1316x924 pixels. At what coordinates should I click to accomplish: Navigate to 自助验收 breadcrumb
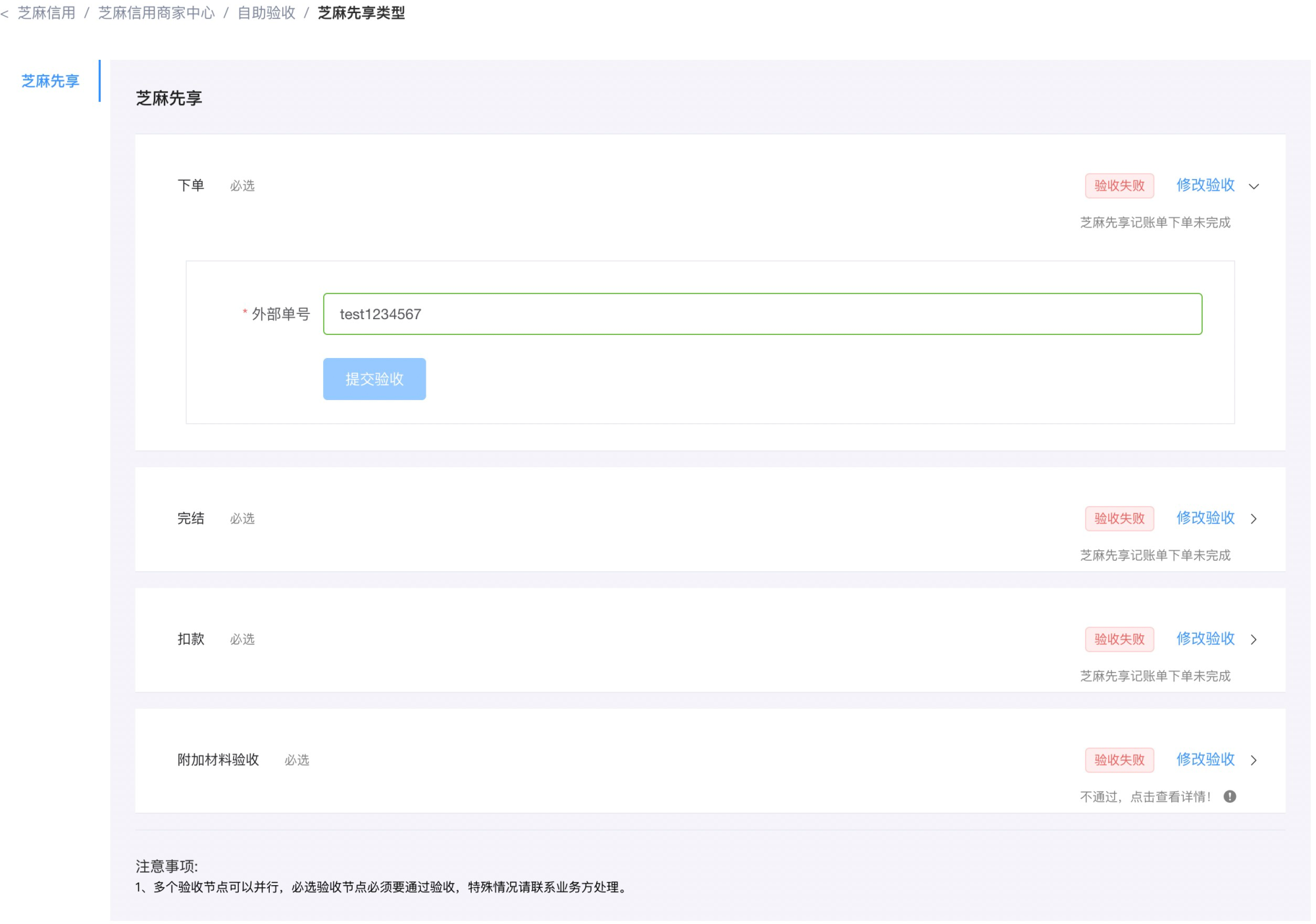[x=266, y=13]
